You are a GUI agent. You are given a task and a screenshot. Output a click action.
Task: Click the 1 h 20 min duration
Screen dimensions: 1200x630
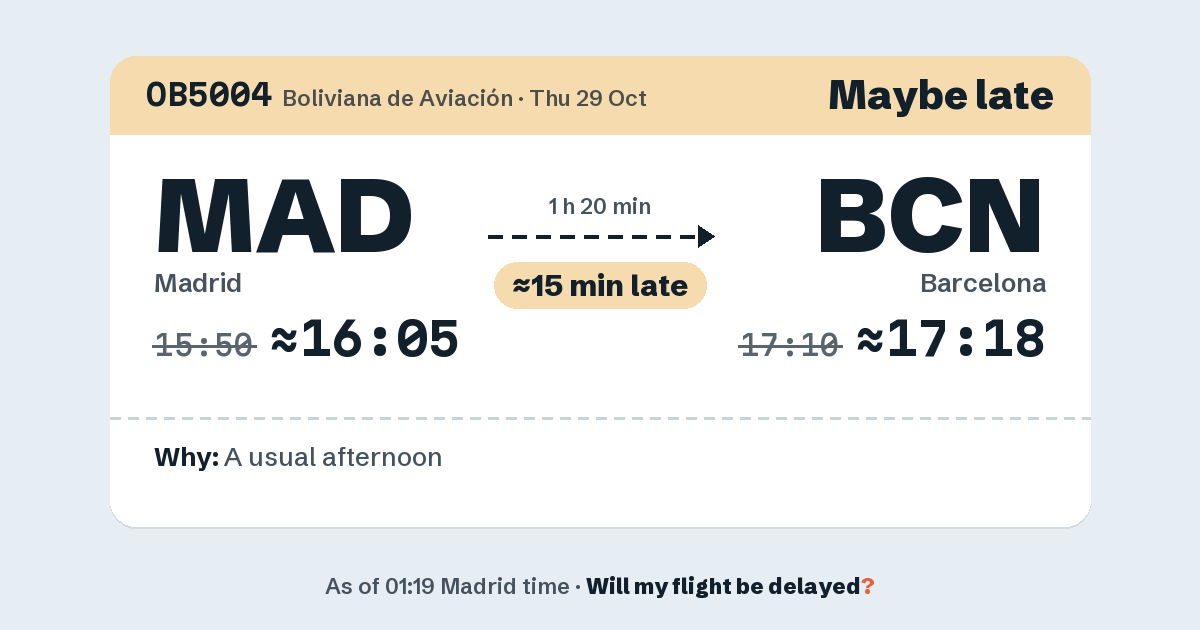click(x=600, y=207)
